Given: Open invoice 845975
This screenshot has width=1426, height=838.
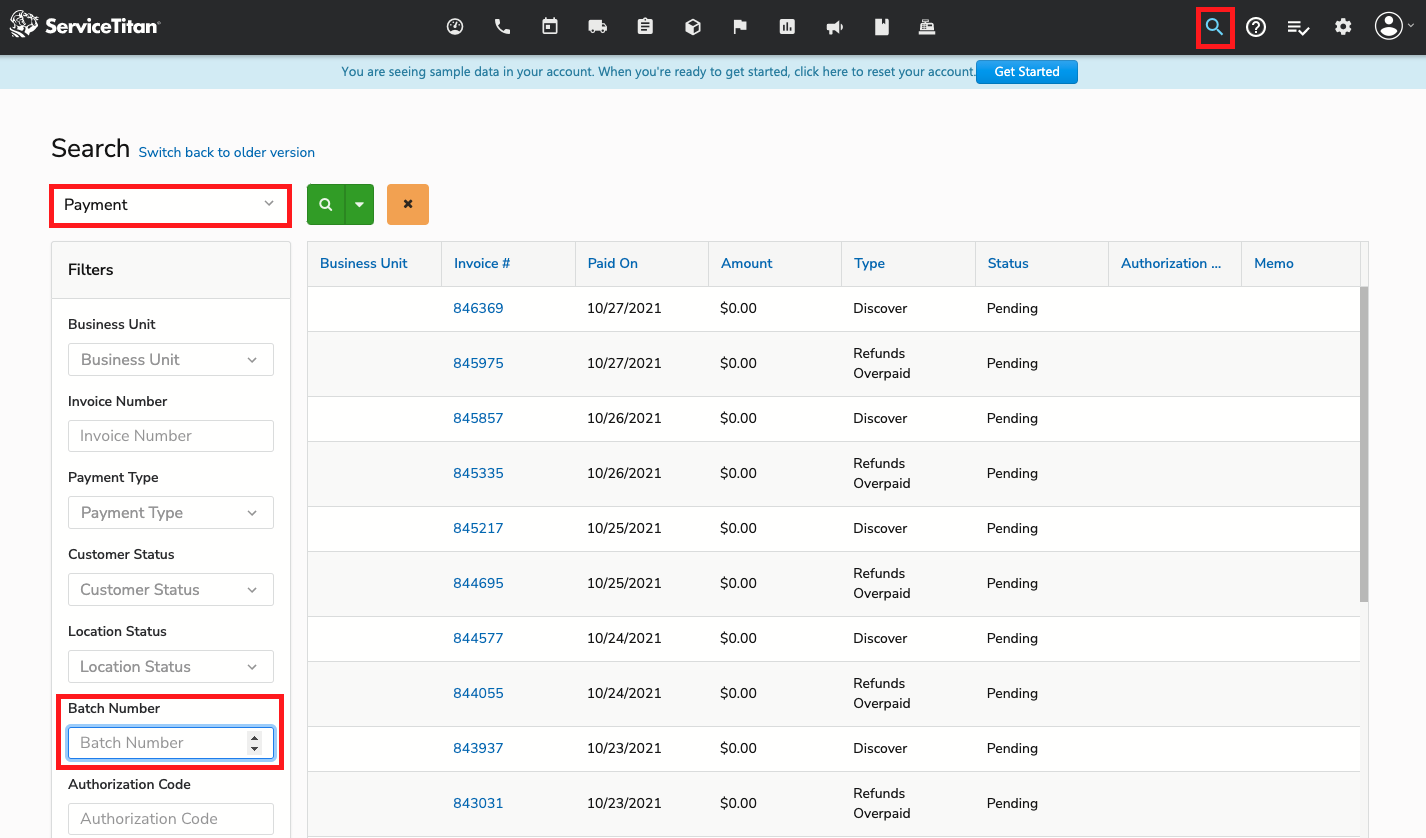Looking at the screenshot, I should click(x=478, y=364).
